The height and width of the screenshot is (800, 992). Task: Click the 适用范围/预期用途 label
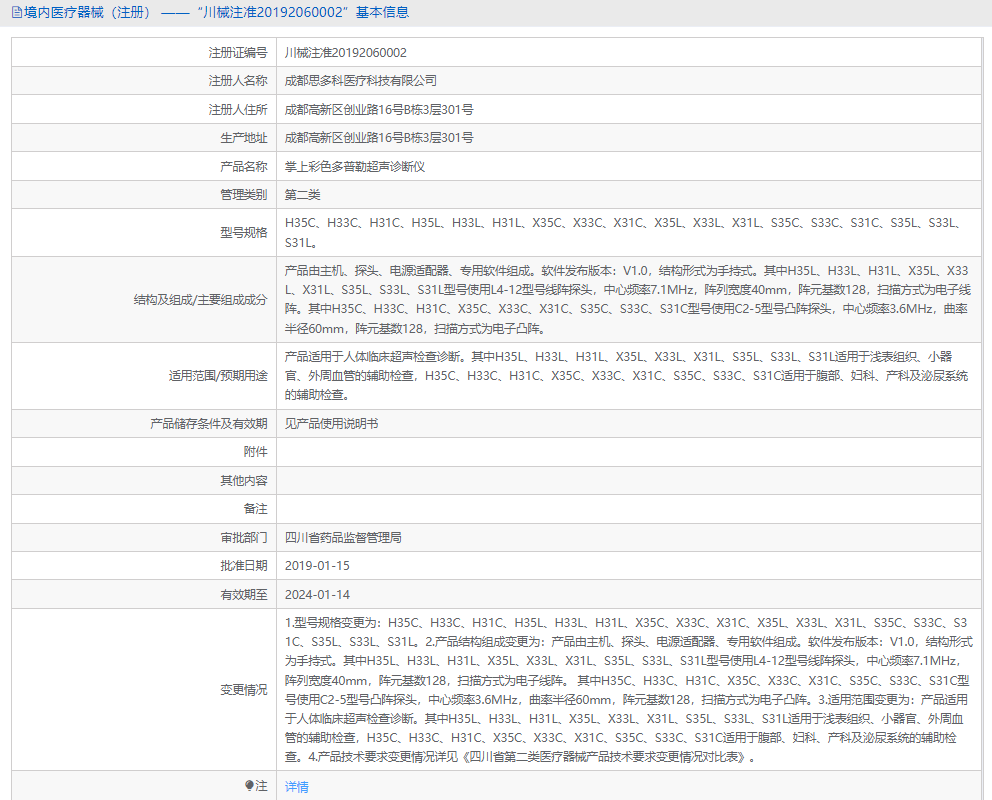coord(218,376)
